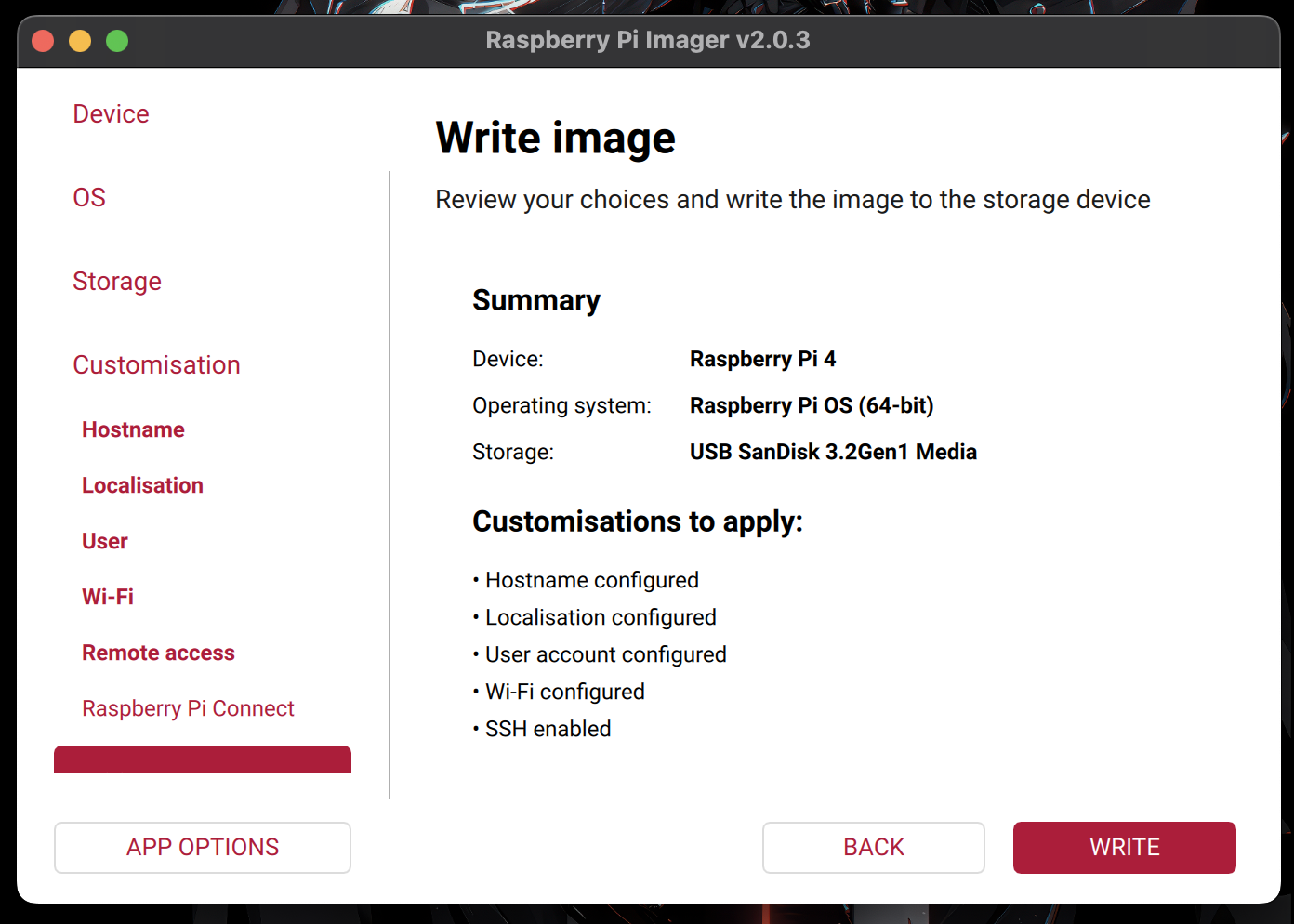Select the User customisation page
Screen dimensions: 1294x924
(x=105, y=541)
